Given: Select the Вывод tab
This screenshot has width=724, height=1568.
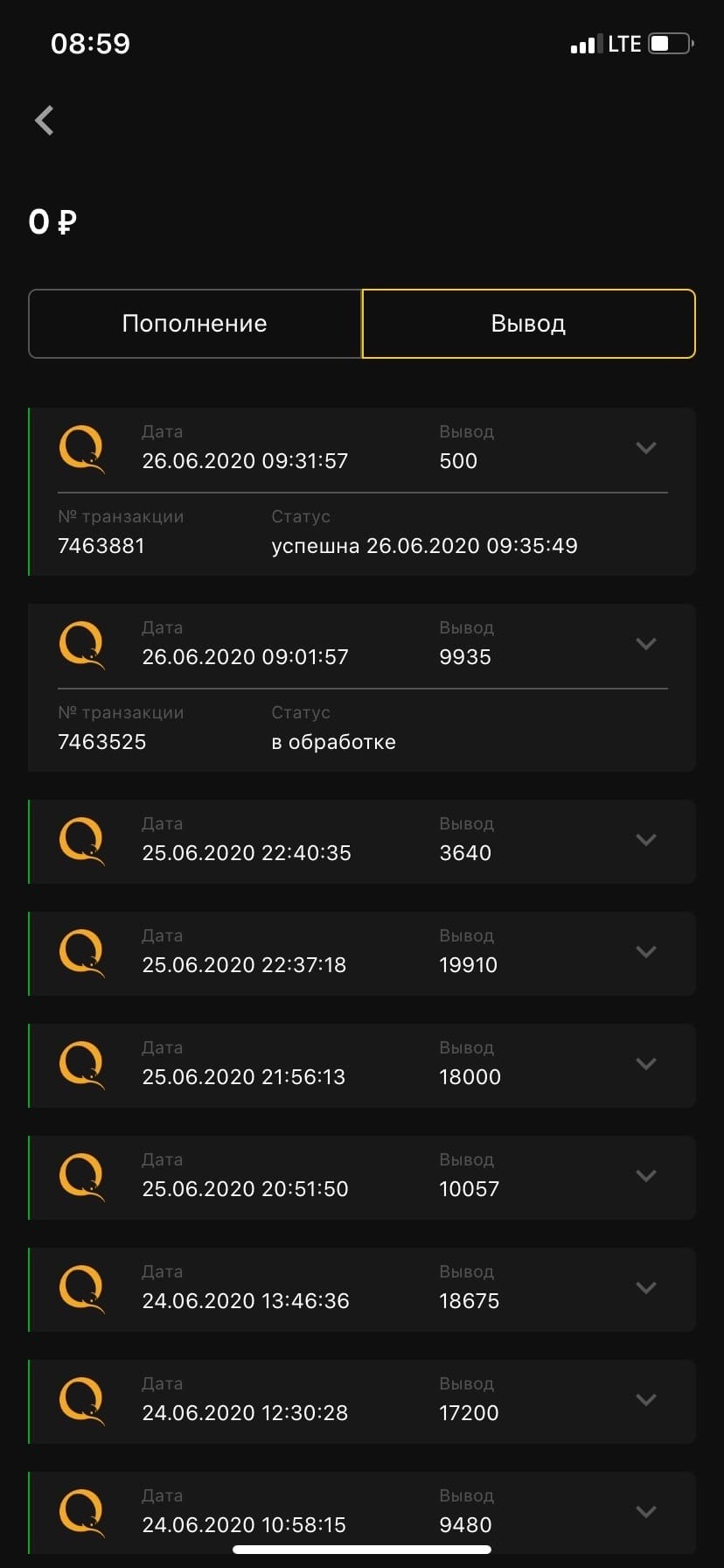Looking at the screenshot, I should pyautogui.click(x=528, y=324).
